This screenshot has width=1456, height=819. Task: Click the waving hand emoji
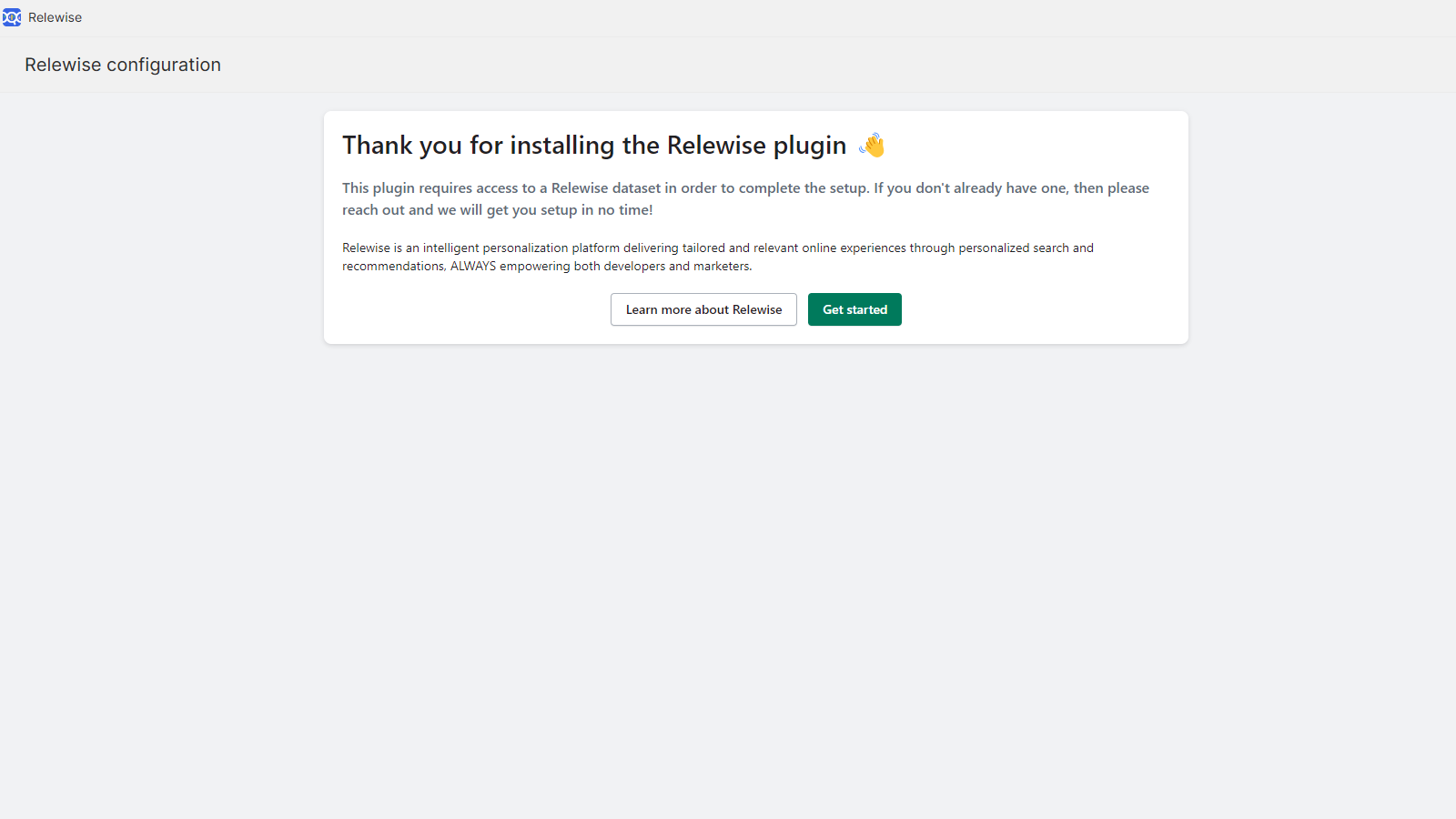(x=872, y=146)
